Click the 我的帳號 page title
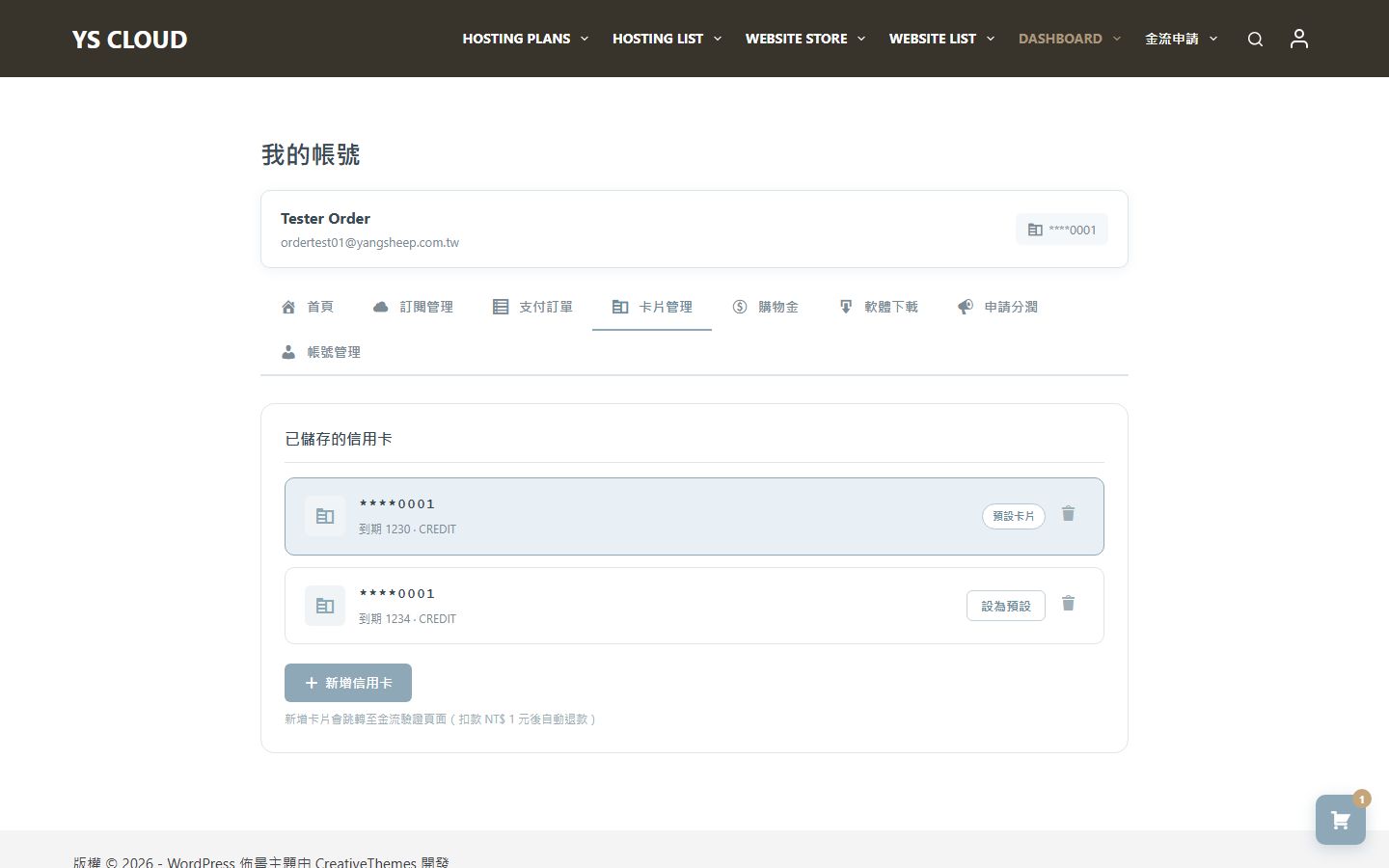Image resolution: width=1389 pixels, height=868 pixels. coord(311,154)
